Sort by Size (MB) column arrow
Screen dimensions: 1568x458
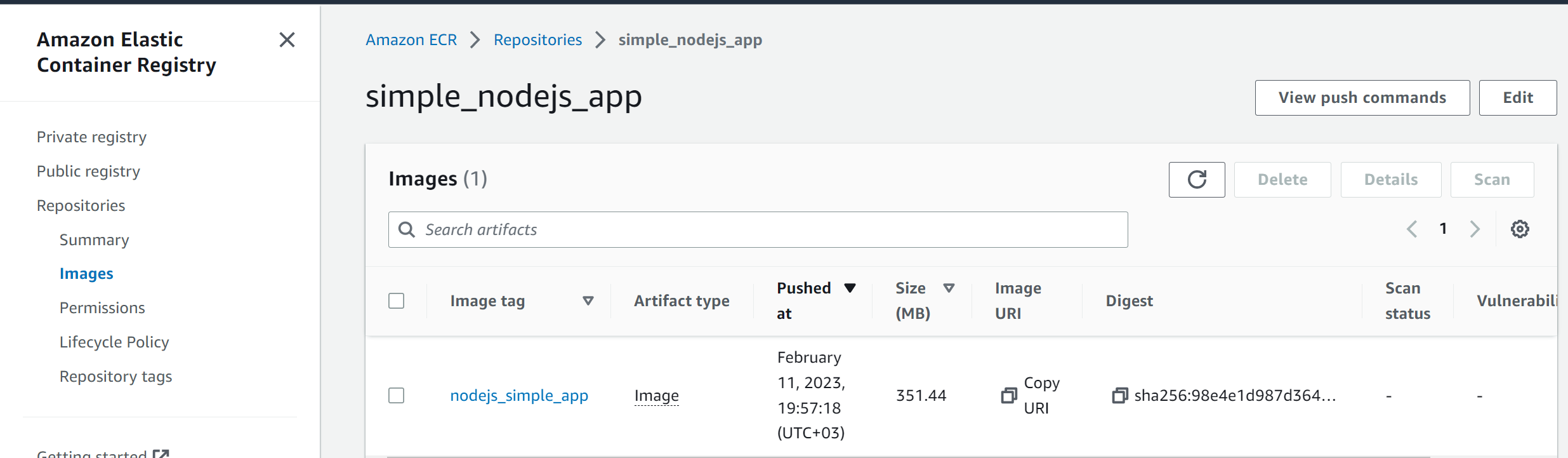tap(949, 288)
